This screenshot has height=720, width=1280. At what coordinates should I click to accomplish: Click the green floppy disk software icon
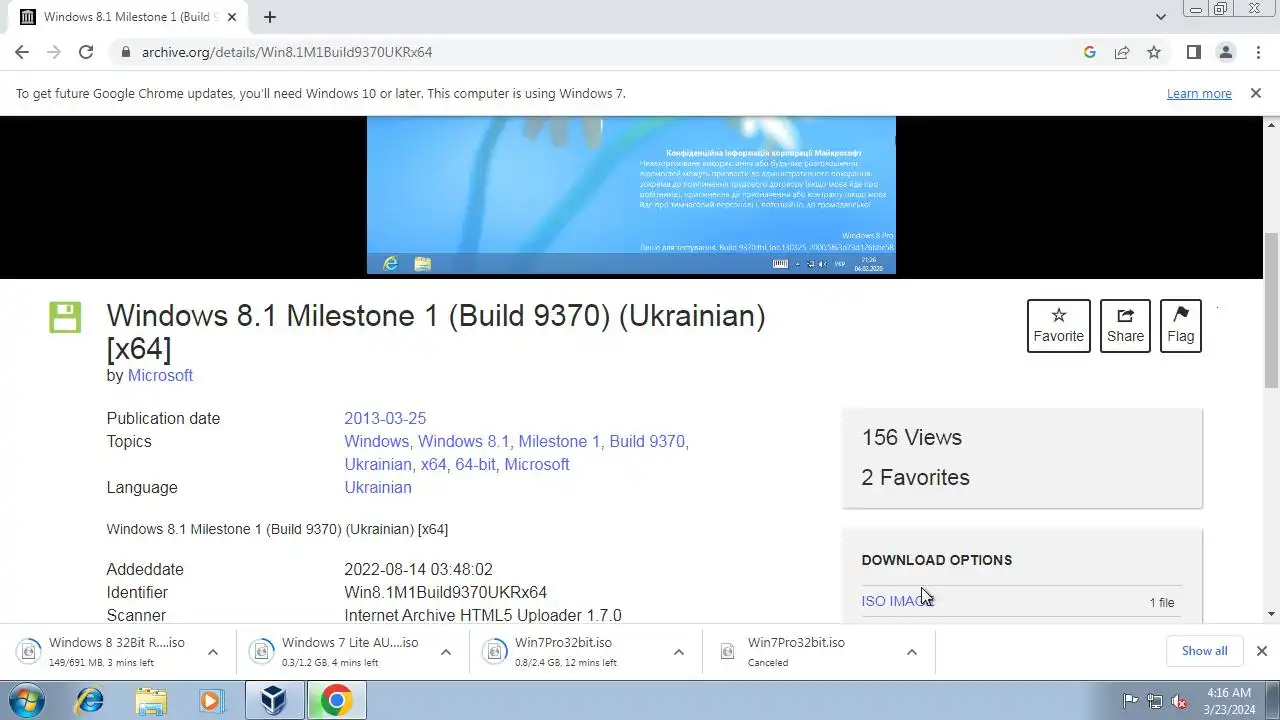click(65, 318)
